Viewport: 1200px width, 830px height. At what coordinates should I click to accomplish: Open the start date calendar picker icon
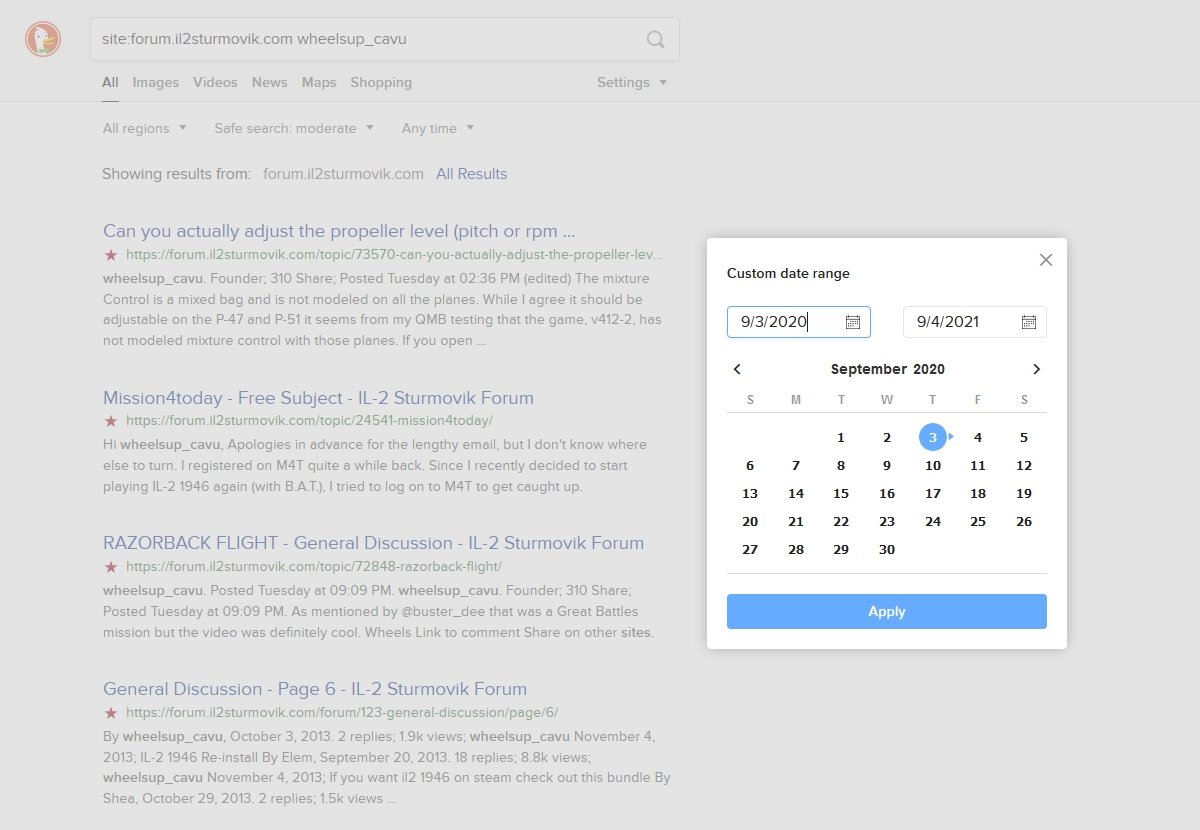[853, 322]
